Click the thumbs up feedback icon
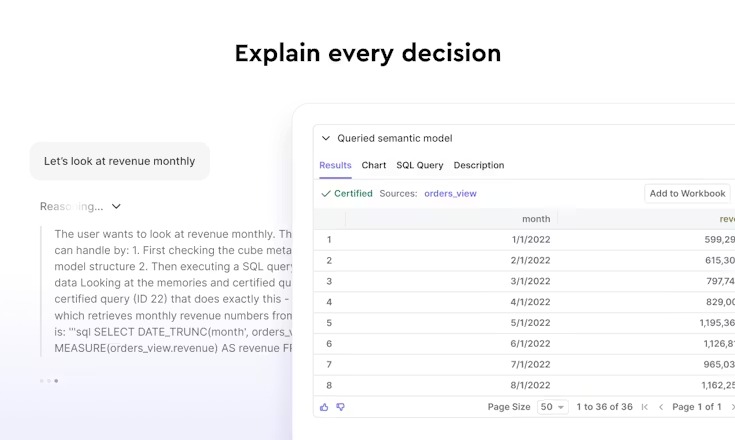The height and width of the screenshot is (440, 735). [x=324, y=407]
